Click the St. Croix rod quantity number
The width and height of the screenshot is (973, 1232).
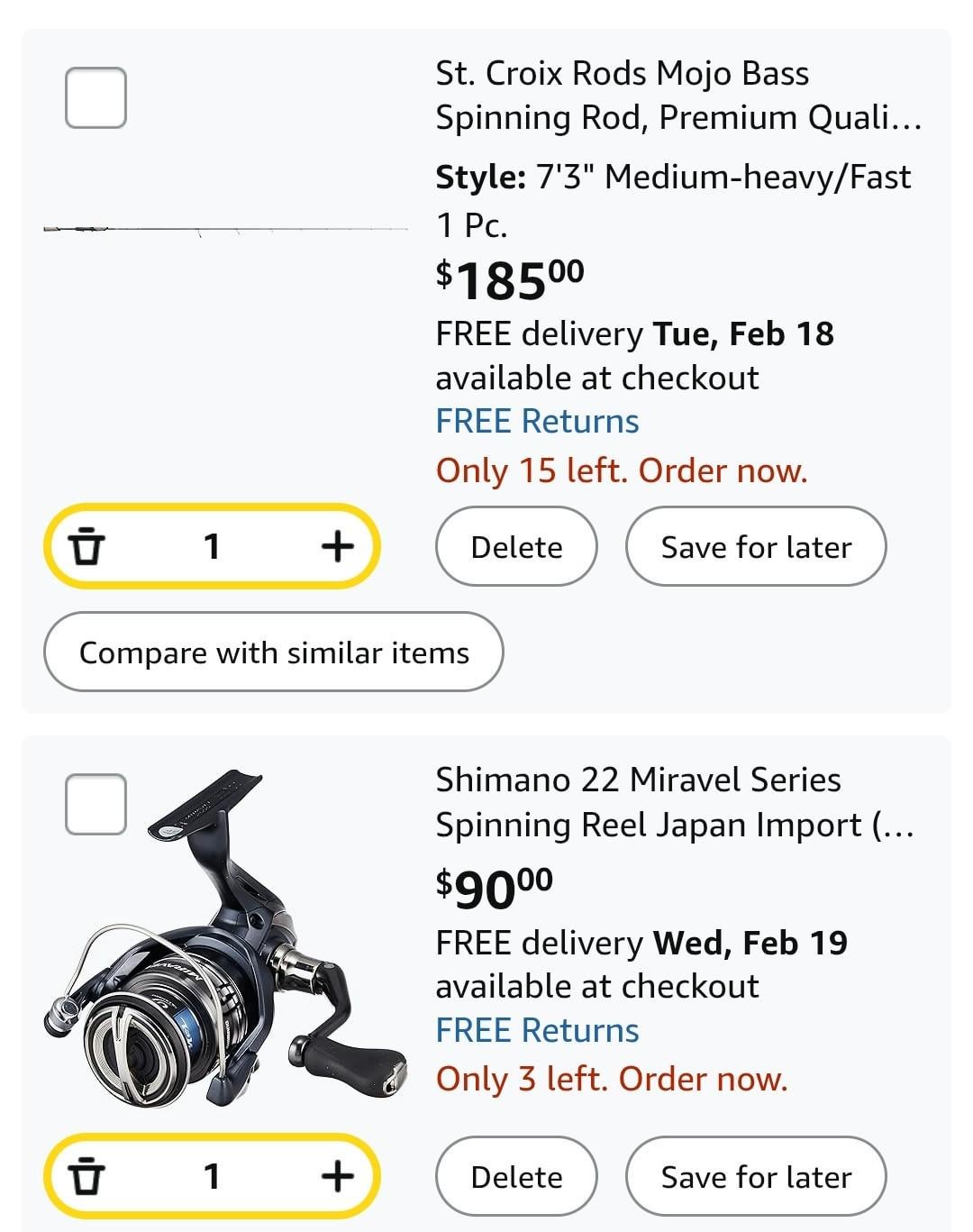coord(212,546)
